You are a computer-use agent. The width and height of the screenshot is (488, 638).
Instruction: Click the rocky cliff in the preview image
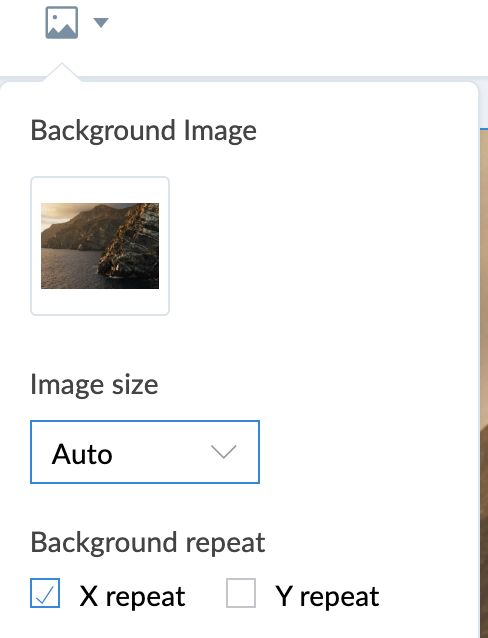tap(134, 244)
